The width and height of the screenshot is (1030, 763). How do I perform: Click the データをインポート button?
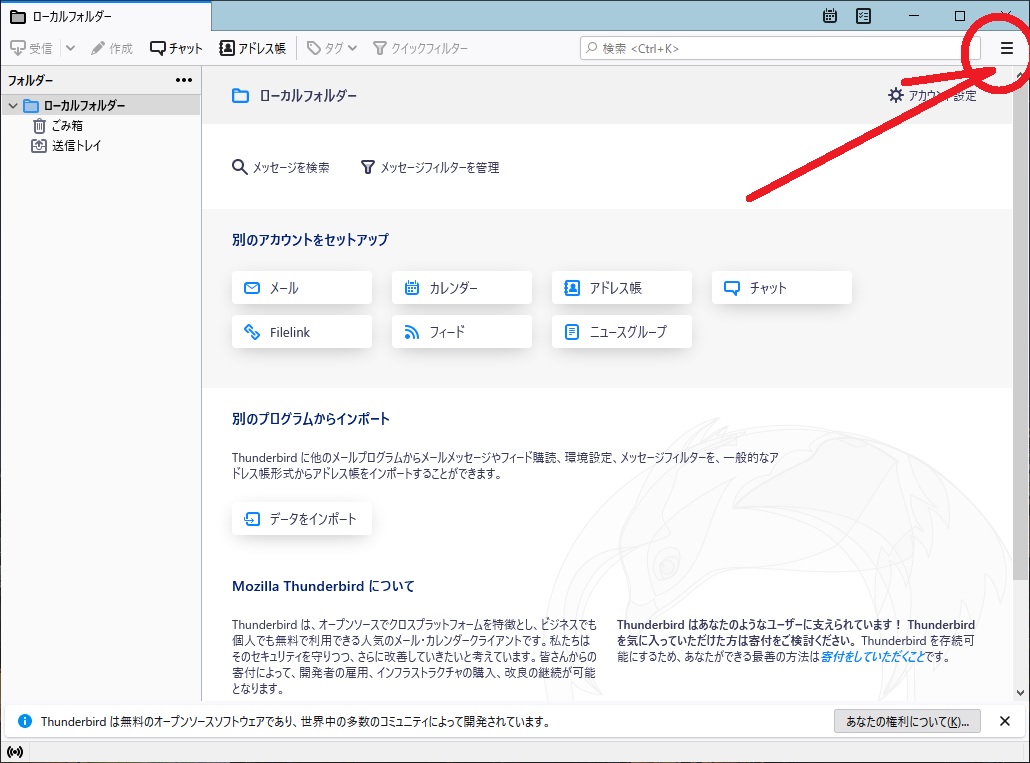(302, 519)
